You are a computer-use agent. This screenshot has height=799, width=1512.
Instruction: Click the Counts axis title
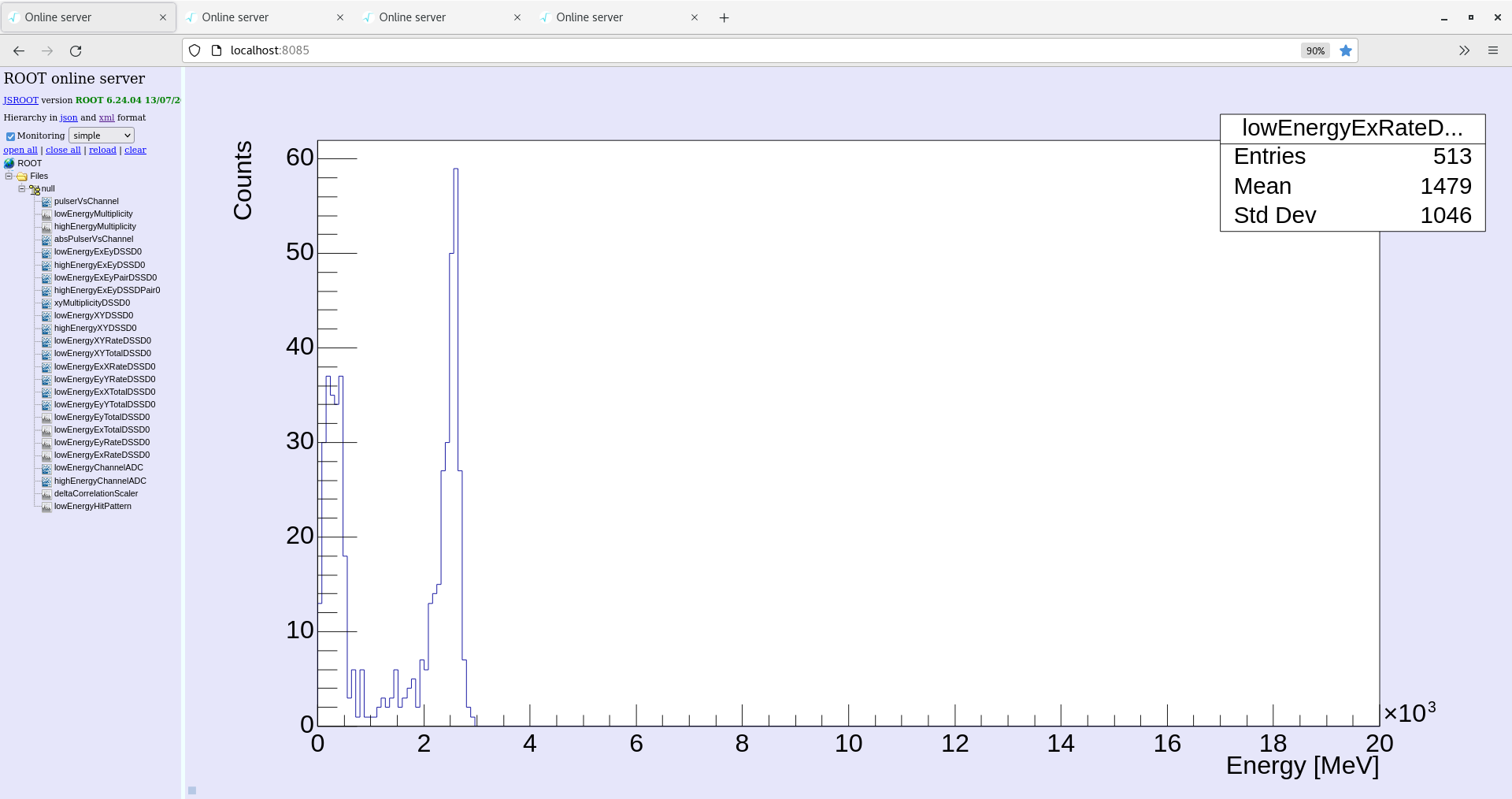[243, 180]
